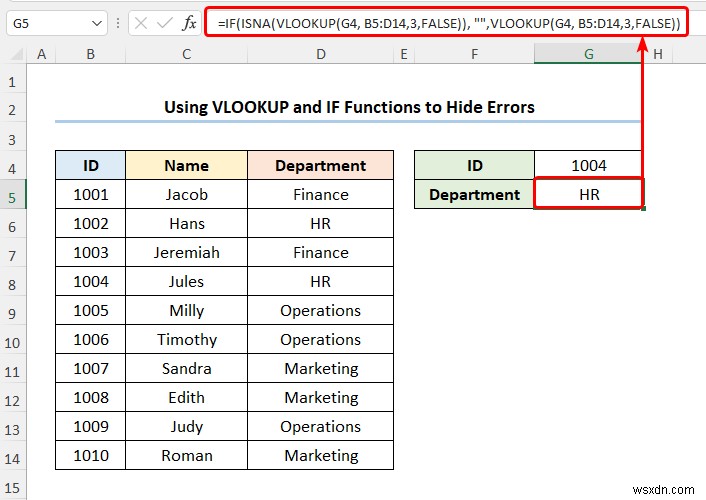This screenshot has width=706, height=500.
Task: Select cell with ID 1007
Action: pos(91,368)
